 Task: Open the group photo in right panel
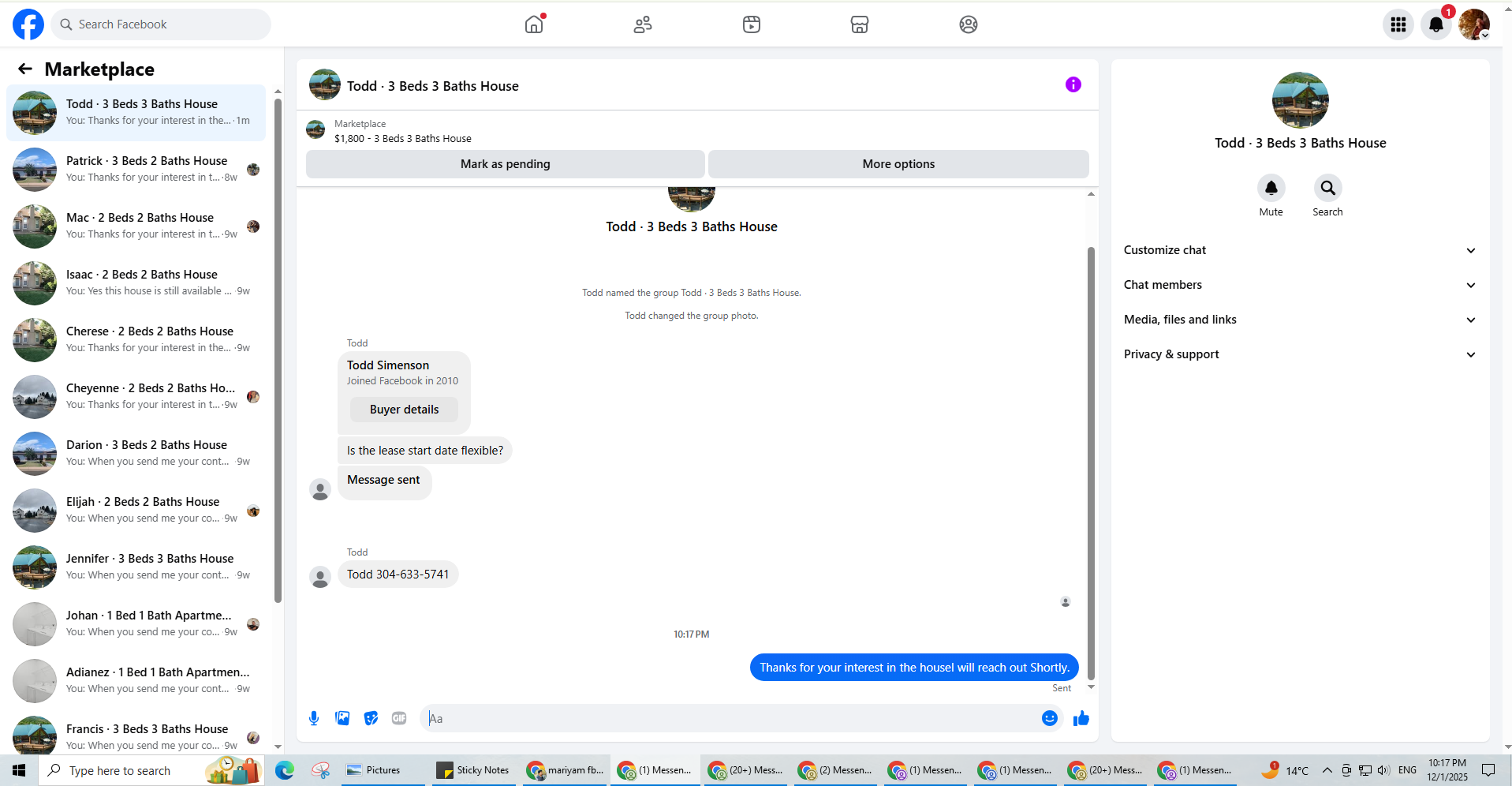tap(1301, 100)
